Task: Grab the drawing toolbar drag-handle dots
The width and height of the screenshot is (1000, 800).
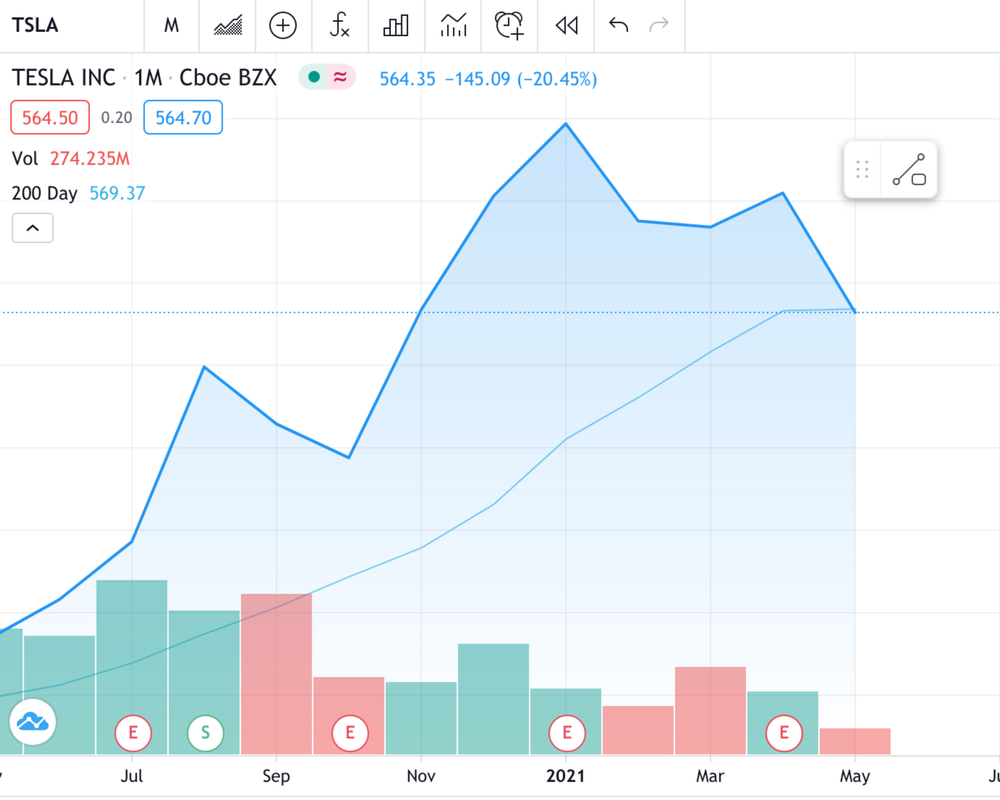Action: (862, 170)
